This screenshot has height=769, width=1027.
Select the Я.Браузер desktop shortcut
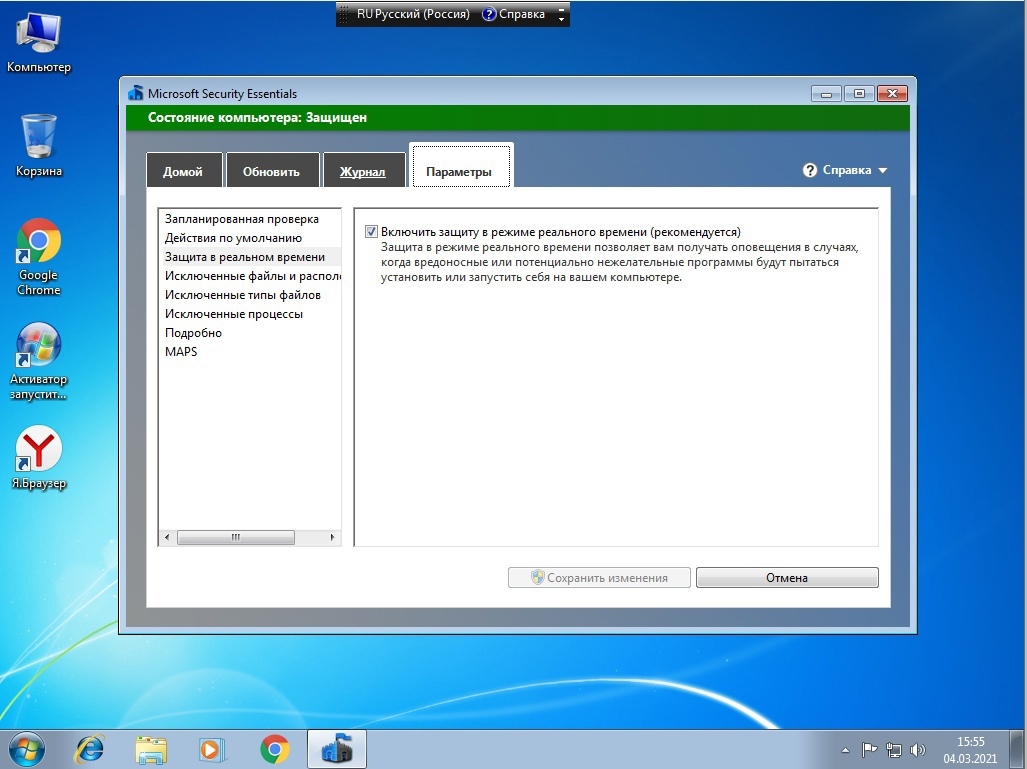pyautogui.click(x=38, y=457)
